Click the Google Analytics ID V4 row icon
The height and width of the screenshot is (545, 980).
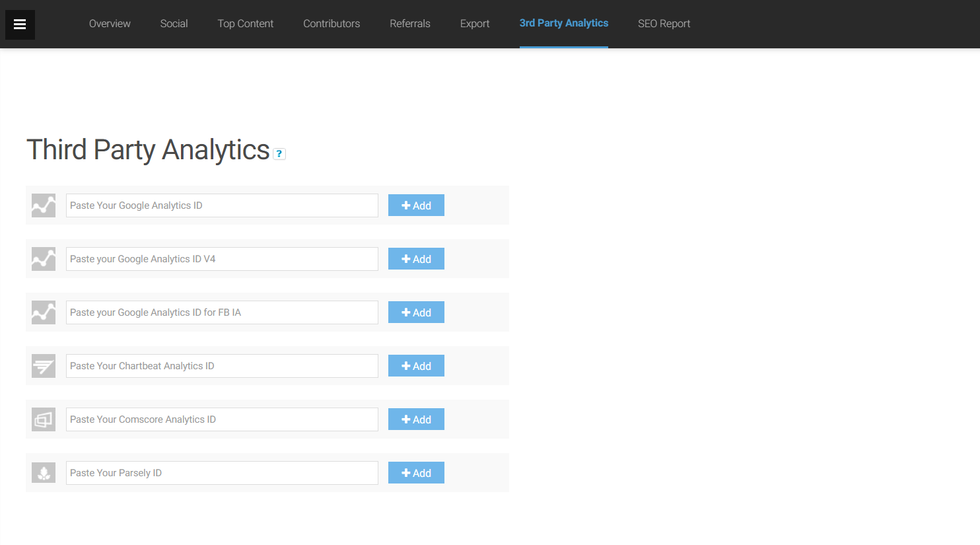point(43,259)
